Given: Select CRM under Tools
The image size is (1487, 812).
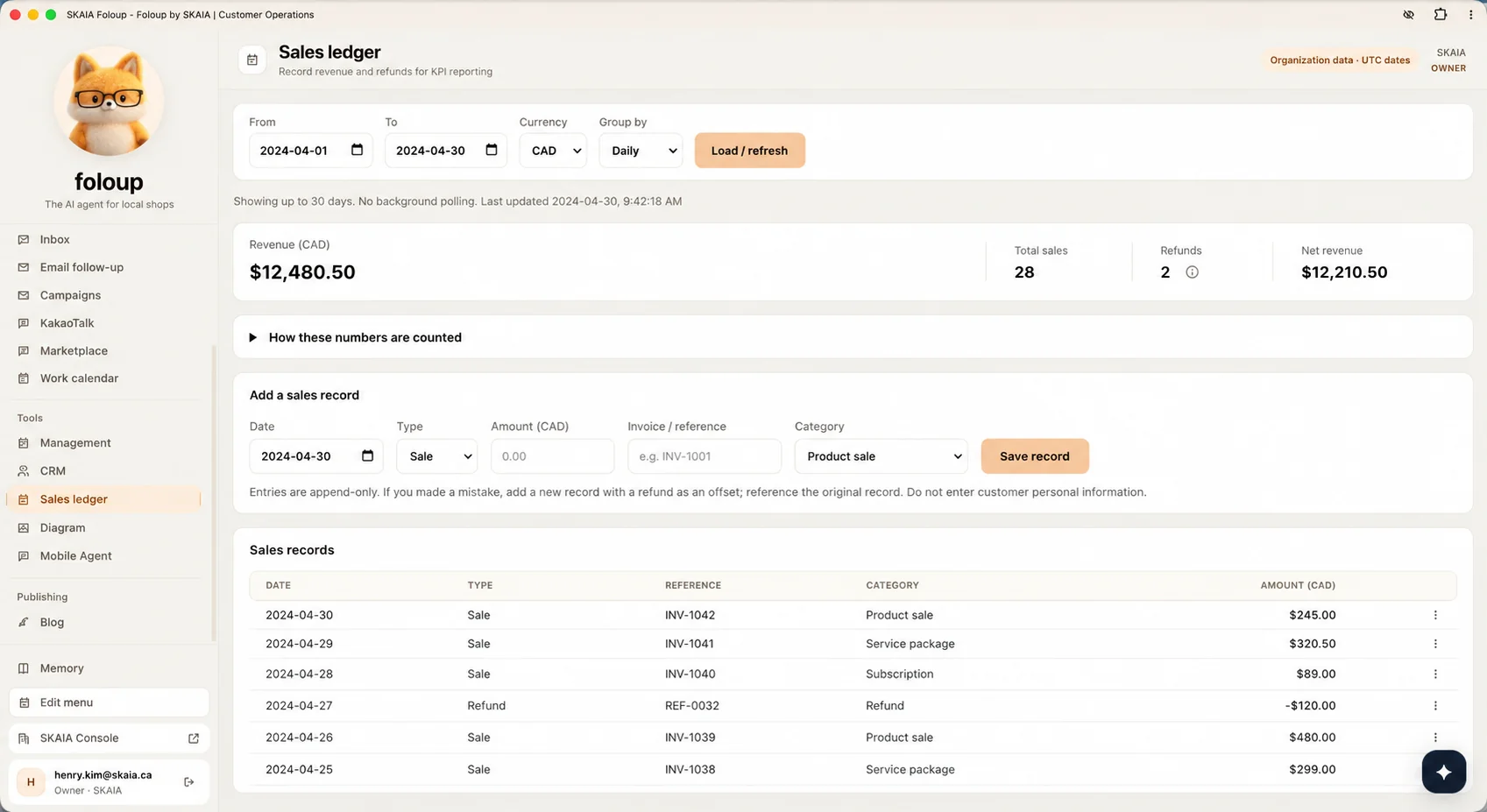Looking at the screenshot, I should pos(53,470).
